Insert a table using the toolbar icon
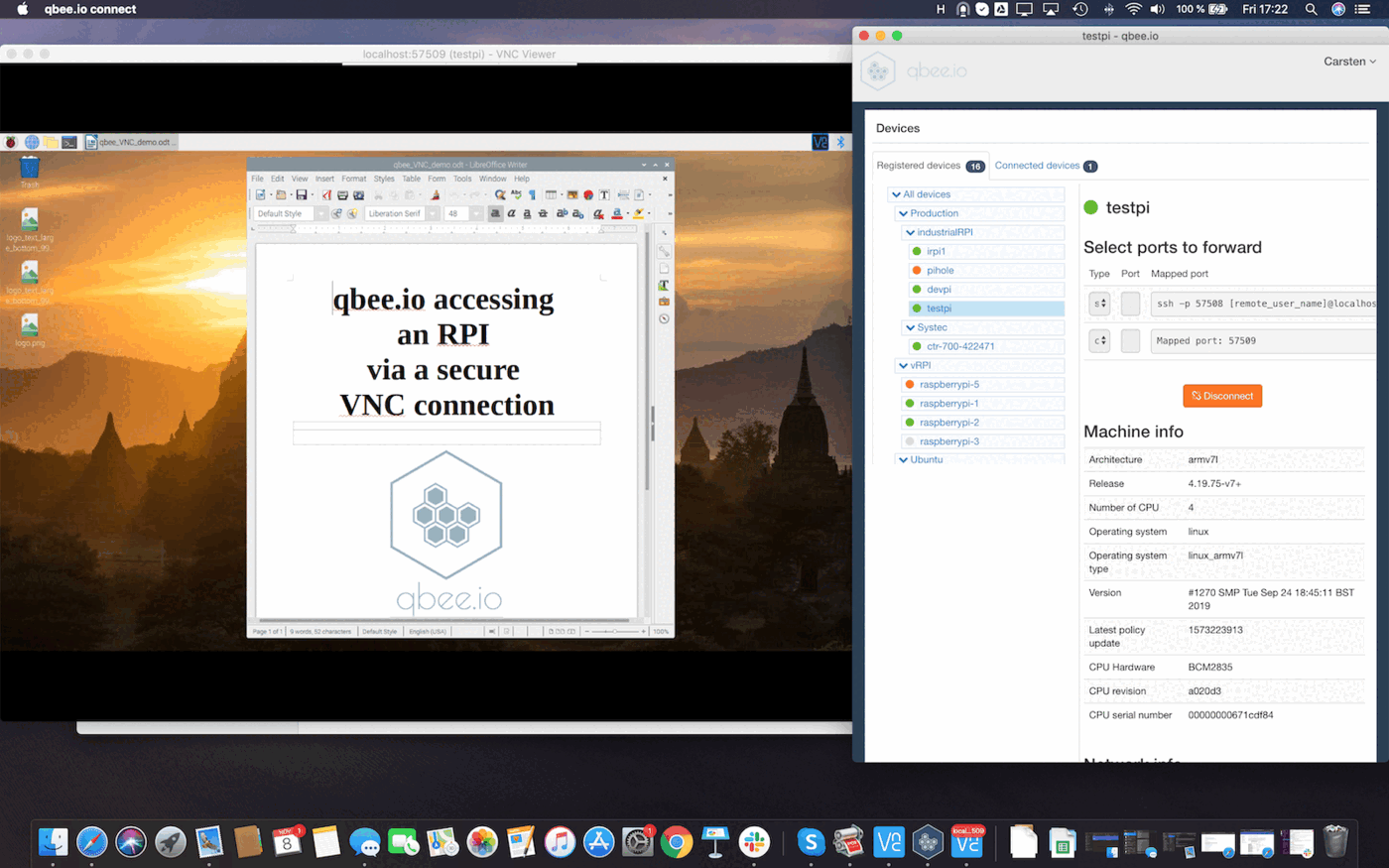 [x=551, y=196]
